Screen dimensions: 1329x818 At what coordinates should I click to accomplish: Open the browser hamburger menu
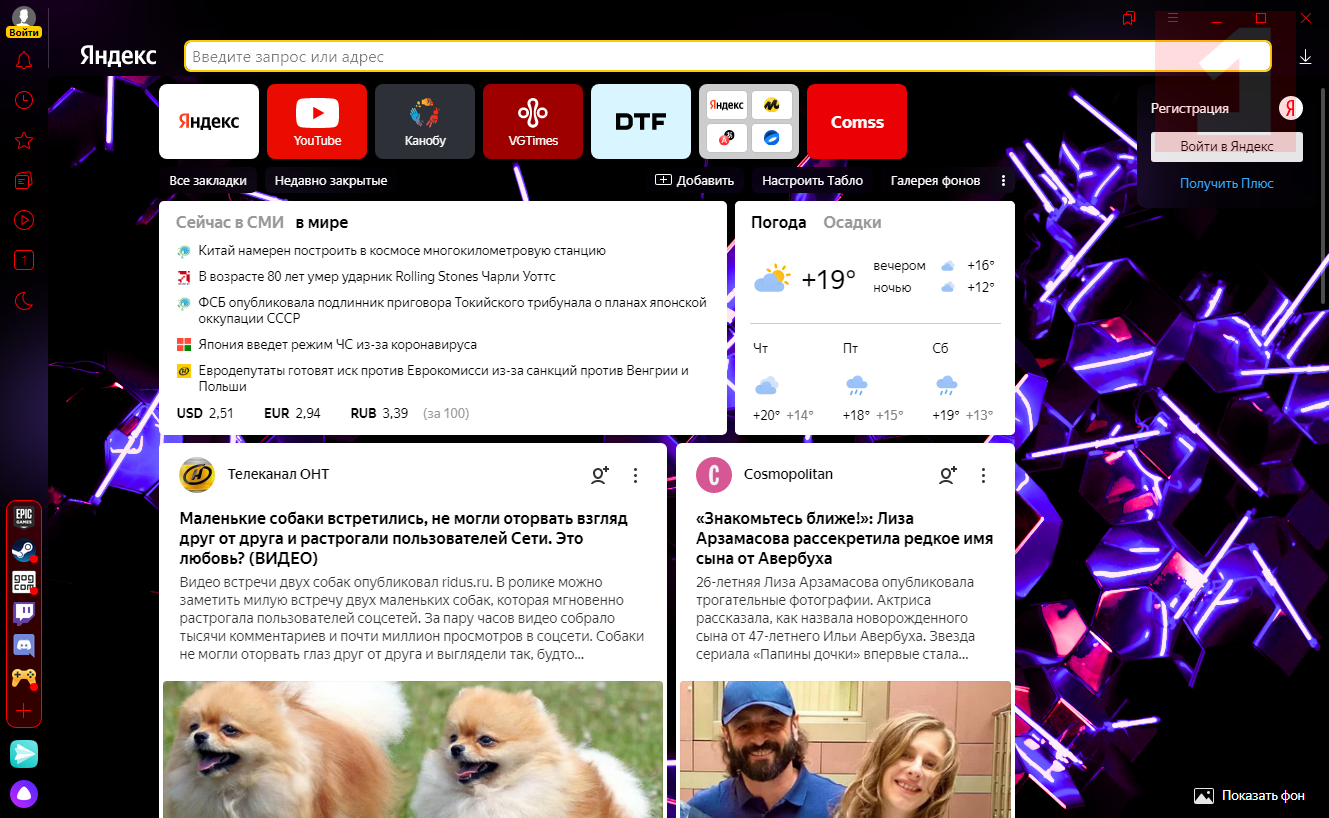[x=1174, y=18]
